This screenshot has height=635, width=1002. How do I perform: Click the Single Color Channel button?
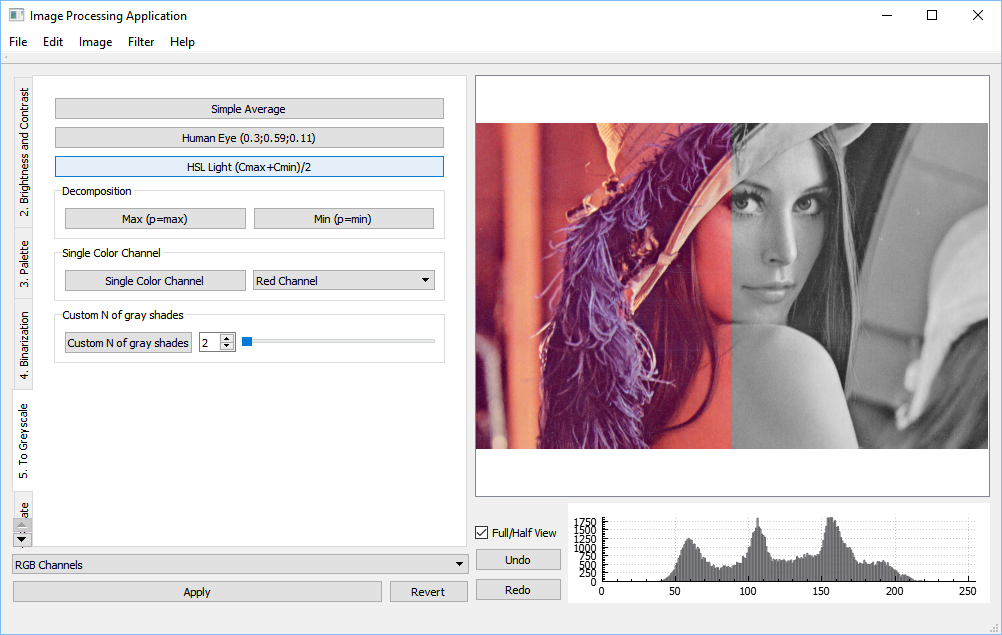pyautogui.click(x=155, y=280)
